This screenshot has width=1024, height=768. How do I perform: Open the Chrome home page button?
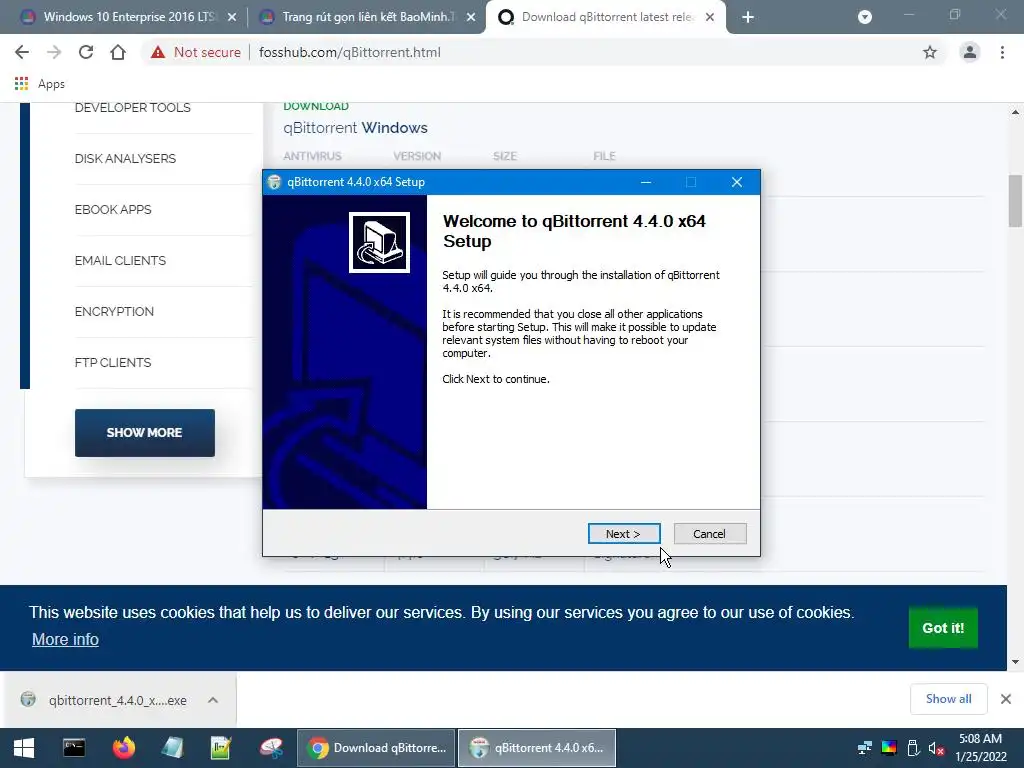pos(118,52)
